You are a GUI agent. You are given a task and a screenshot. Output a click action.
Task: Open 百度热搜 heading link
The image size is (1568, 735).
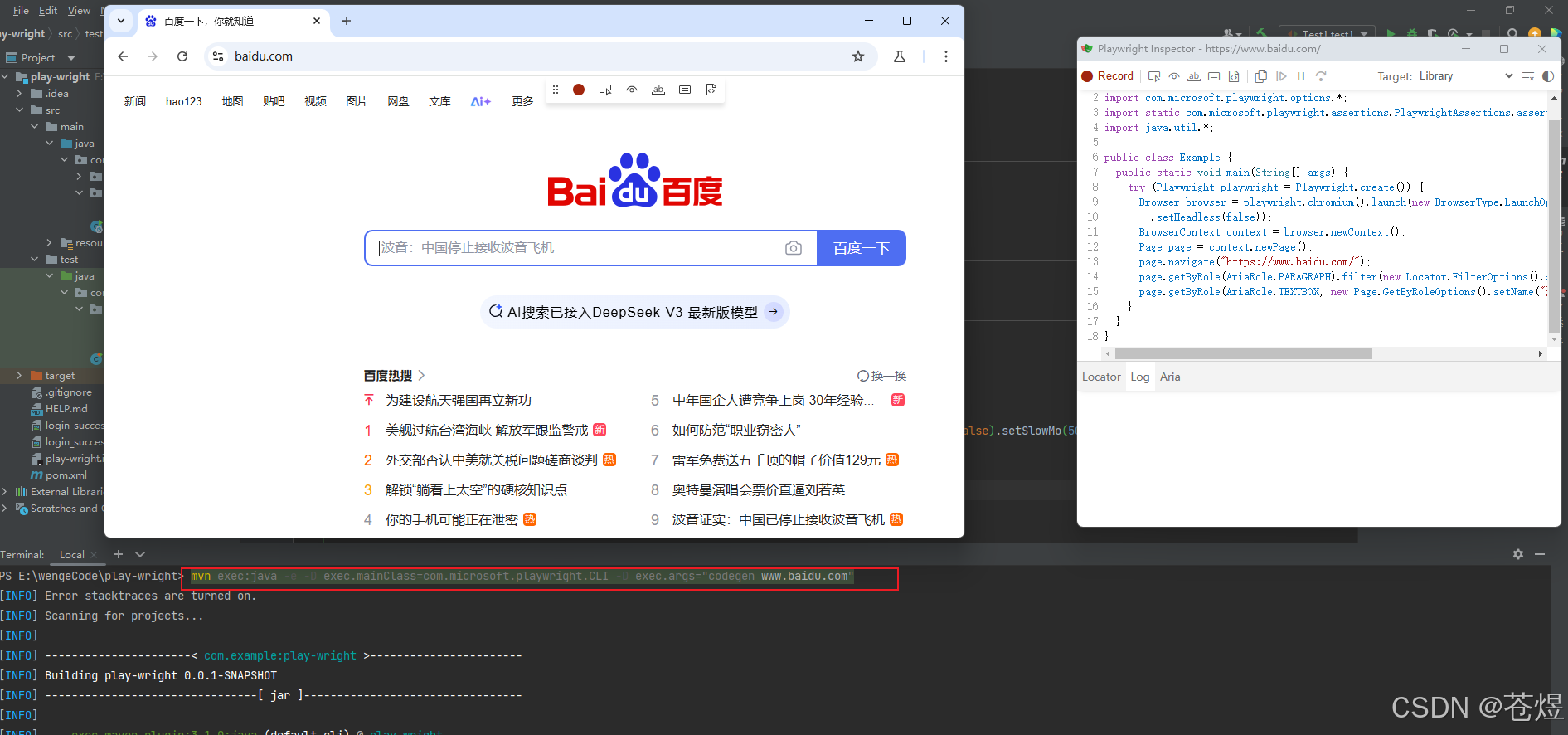[394, 376]
